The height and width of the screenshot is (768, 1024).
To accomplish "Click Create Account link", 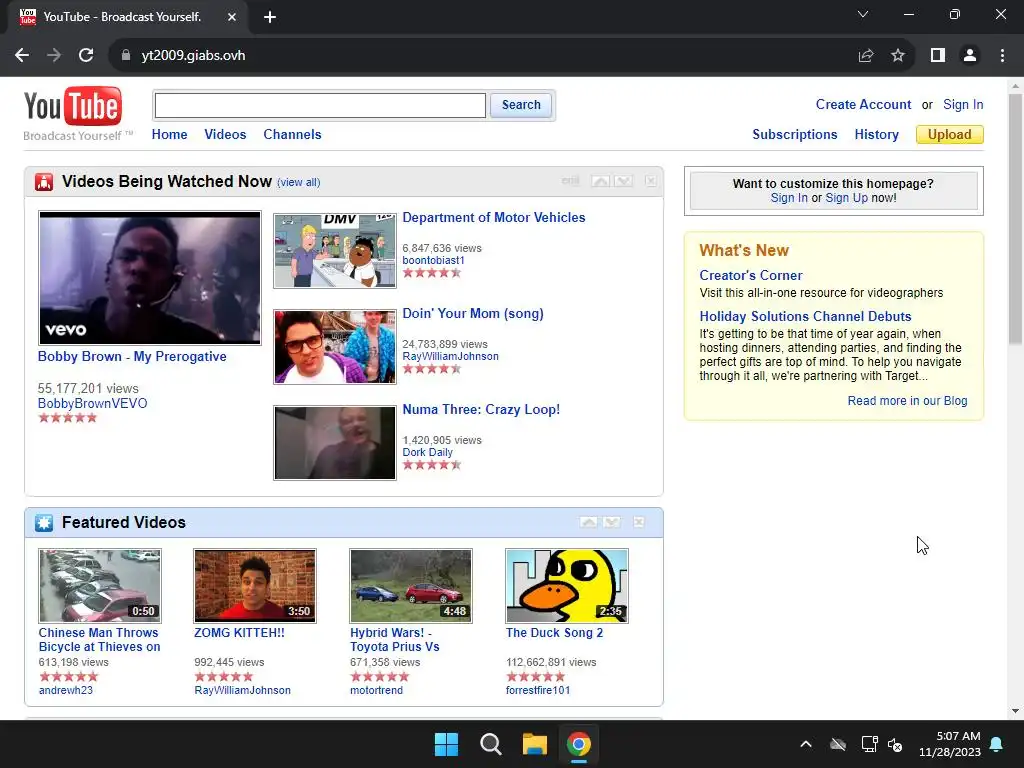I will coord(863,104).
